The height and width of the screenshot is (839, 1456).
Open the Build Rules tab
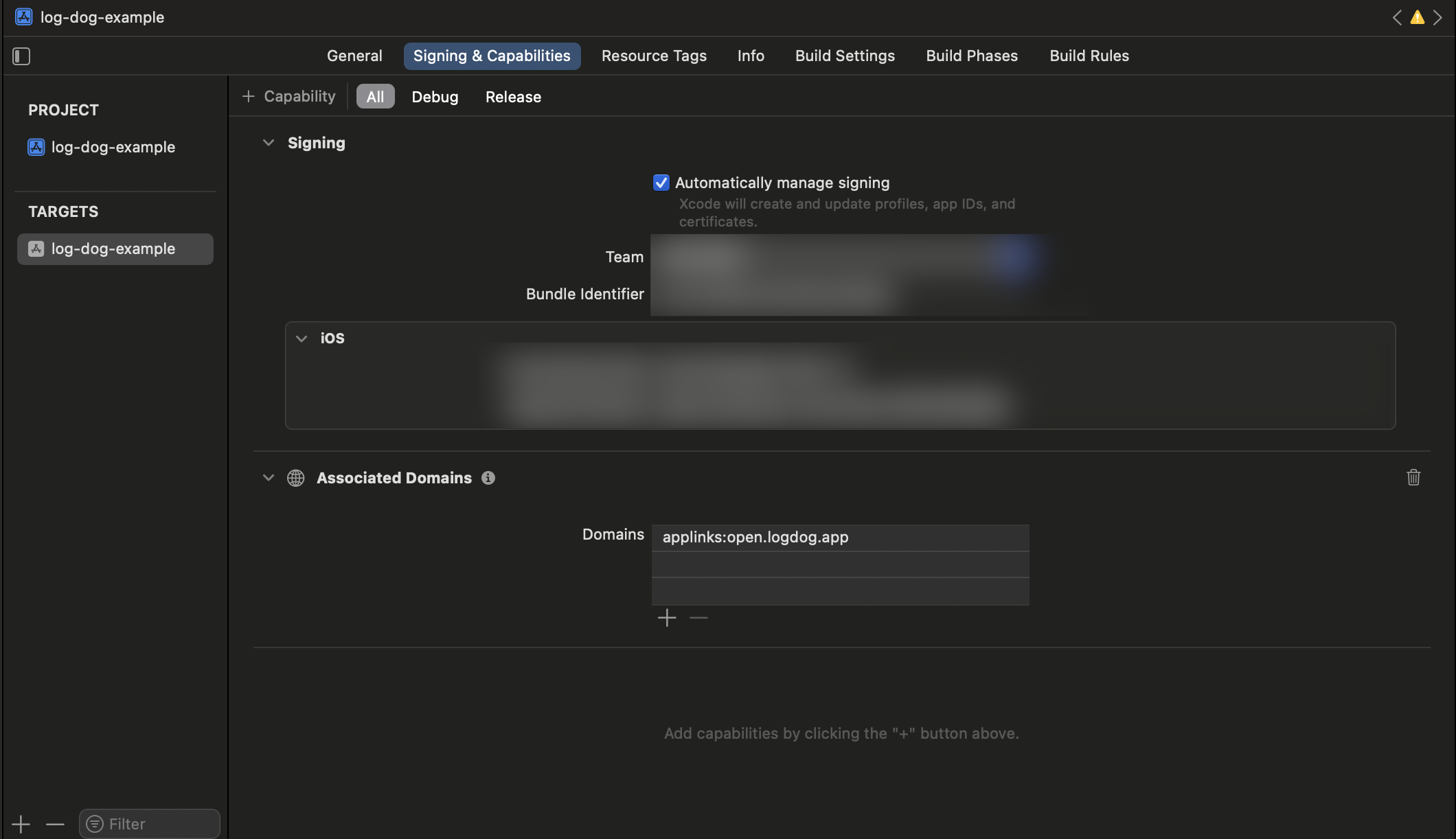[x=1089, y=56]
